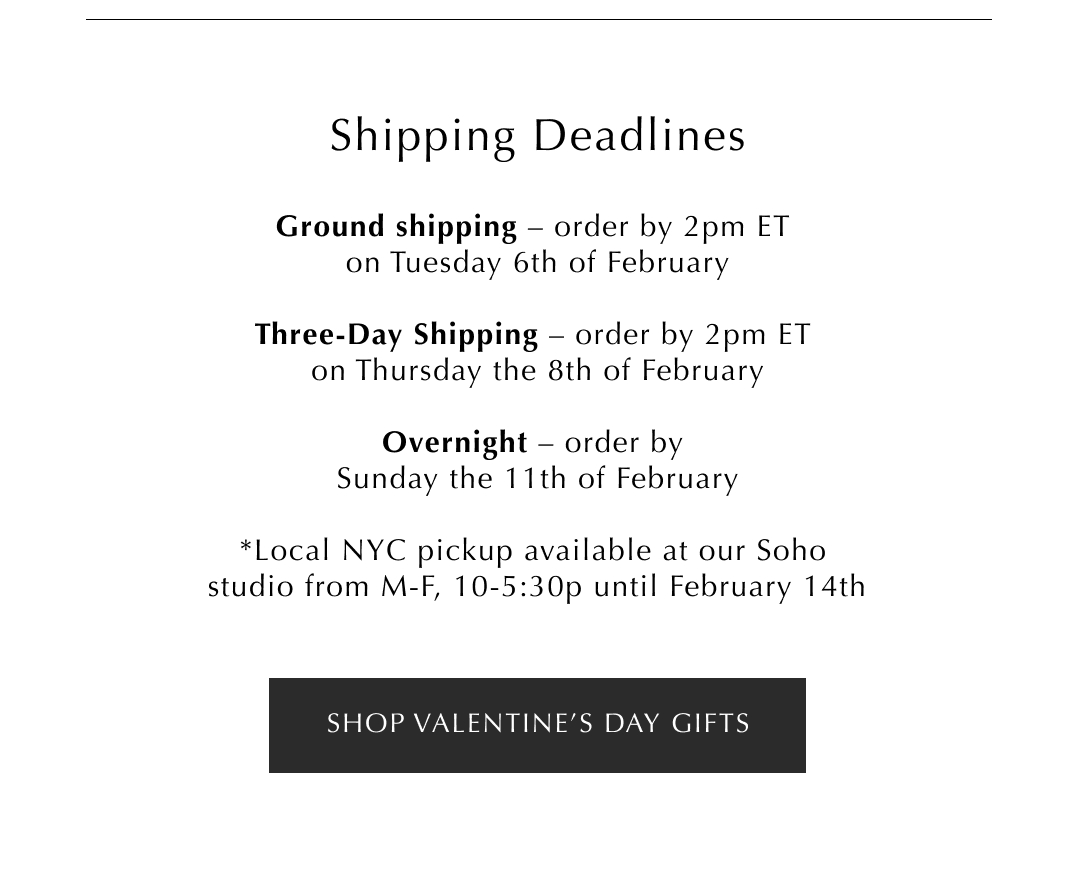Image resolution: width=1080 pixels, height=880 pixels.
Task: Click the bold Overnight label
Action: [x=455, y=442]
